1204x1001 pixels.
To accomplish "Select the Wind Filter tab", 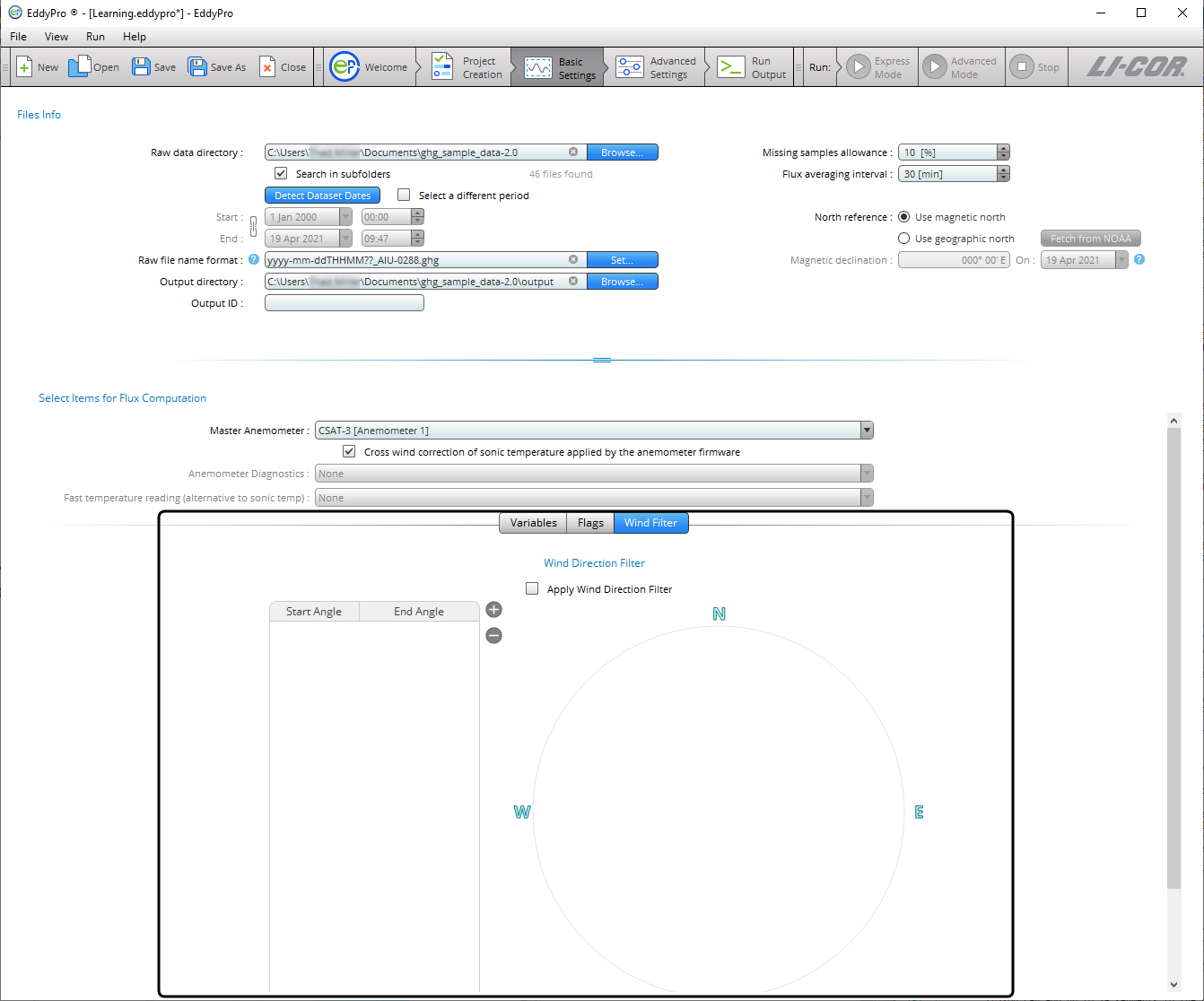I will (x=651, y=523).
